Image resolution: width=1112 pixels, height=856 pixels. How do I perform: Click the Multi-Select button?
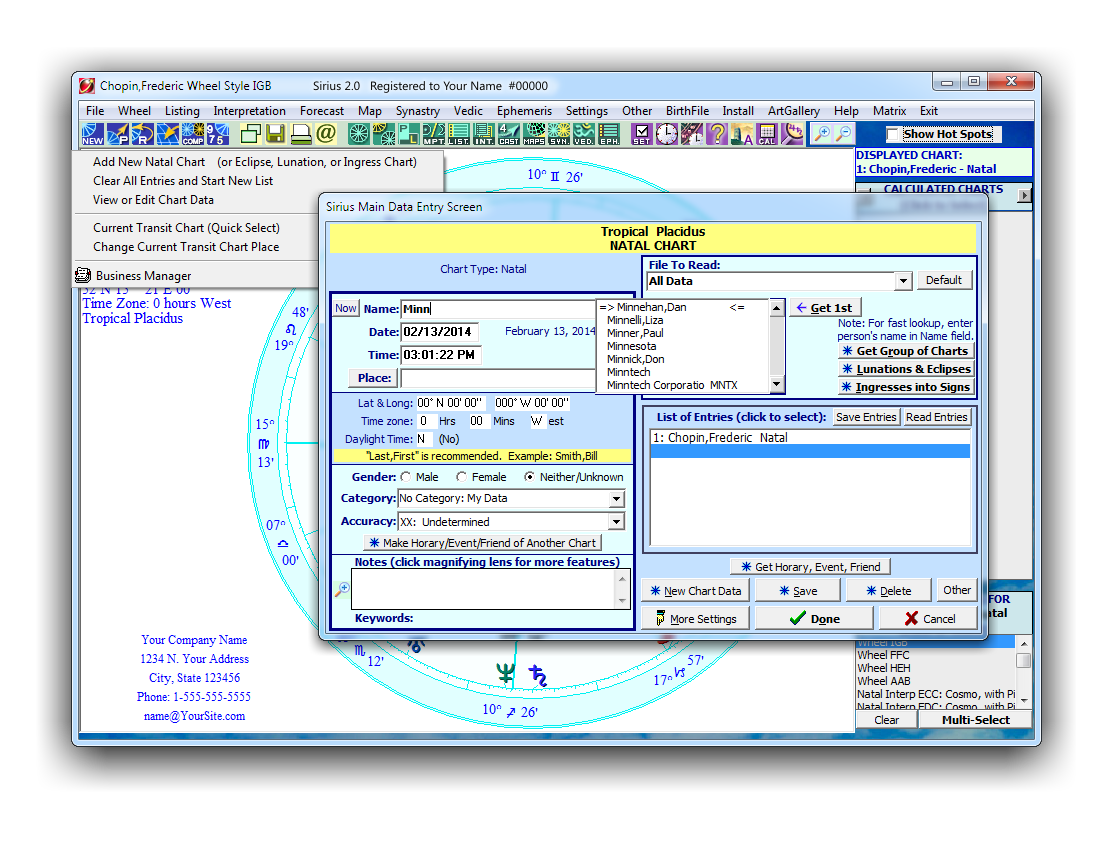pyautogui.click(x=975, y=720)
